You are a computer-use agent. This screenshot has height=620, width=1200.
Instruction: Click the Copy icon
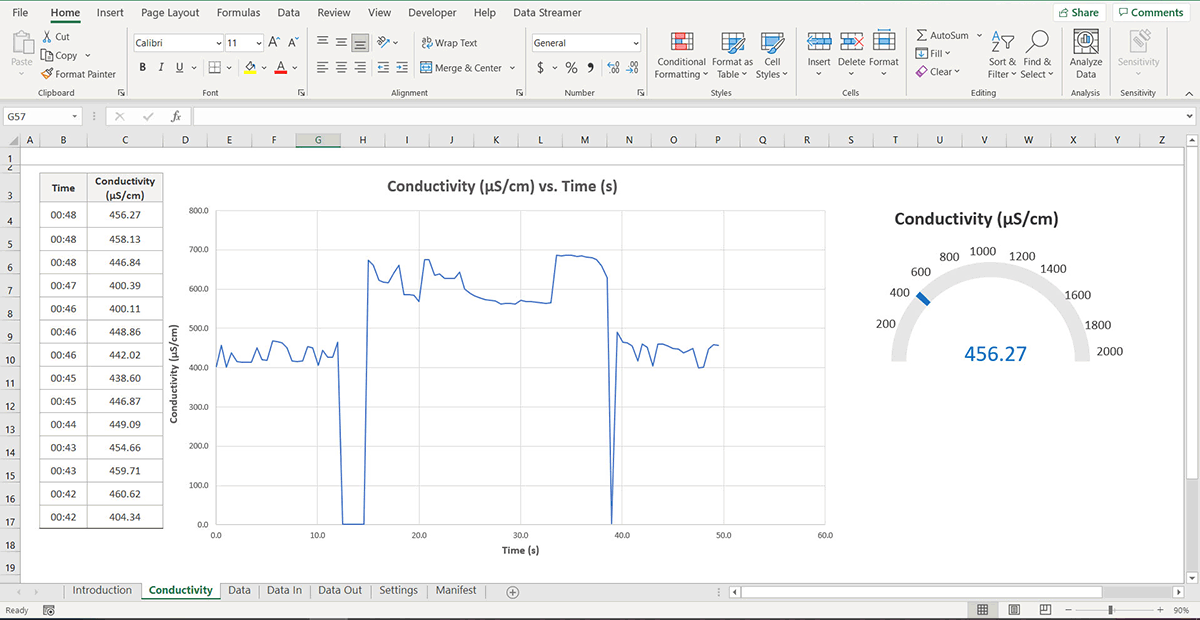46,56
